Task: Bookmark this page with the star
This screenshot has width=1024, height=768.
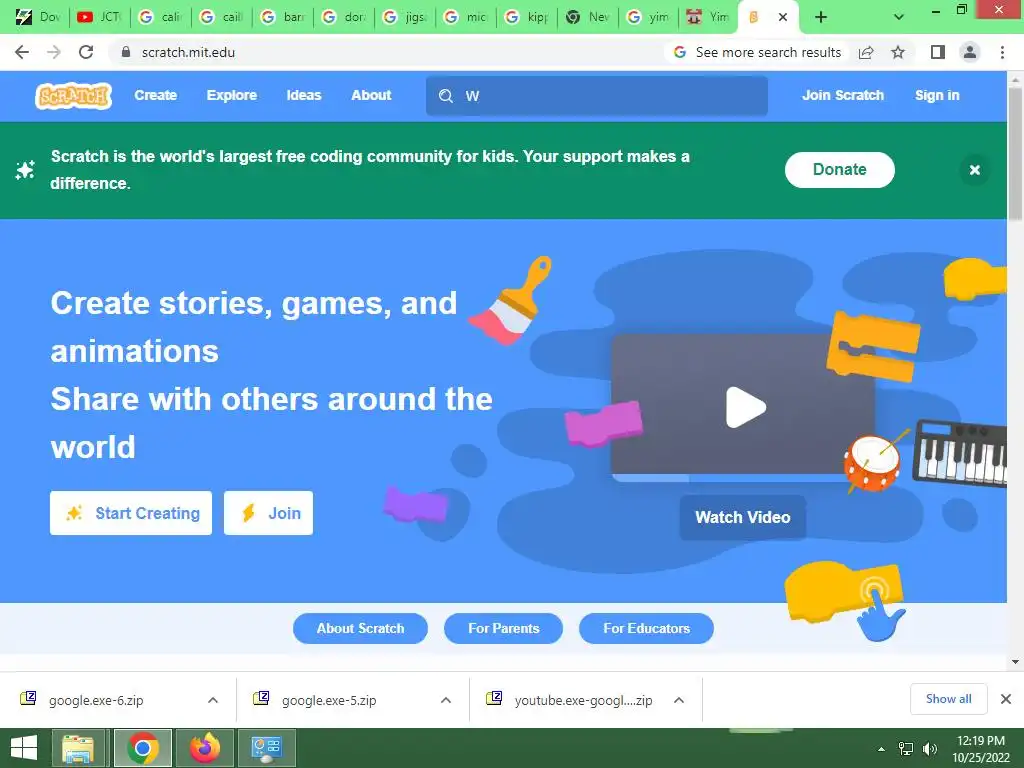Action: tap(898, 52)
